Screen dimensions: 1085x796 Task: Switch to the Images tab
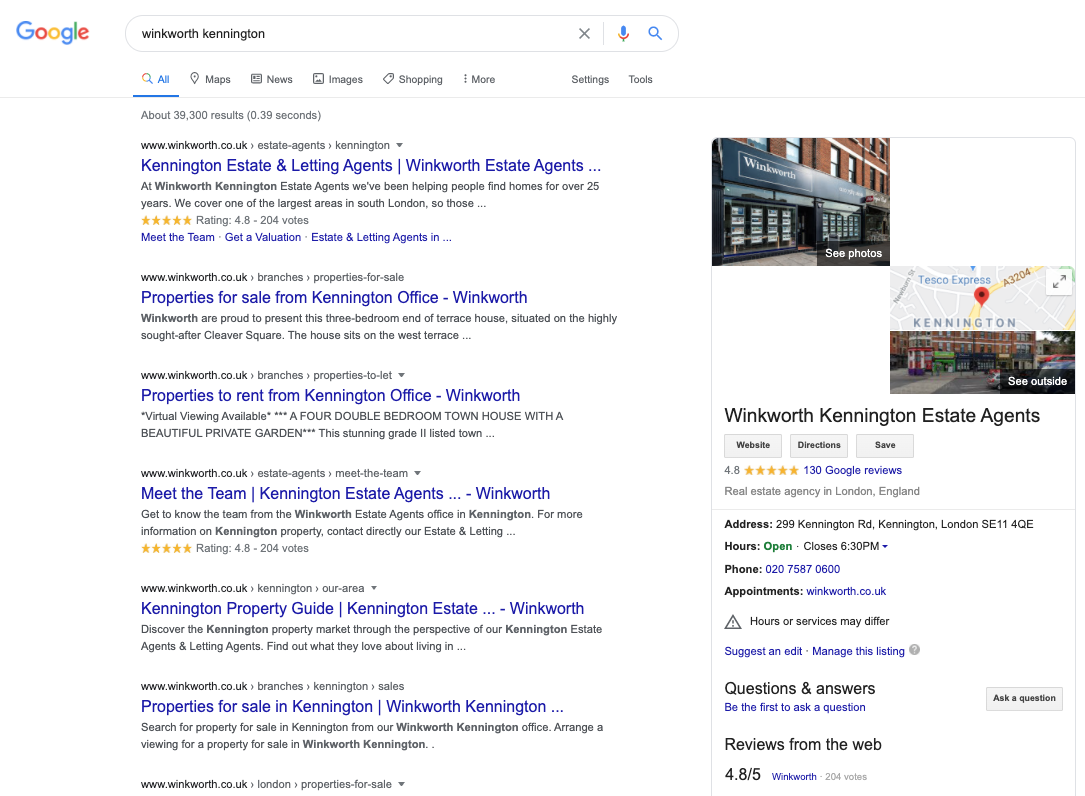coord(338,80)
